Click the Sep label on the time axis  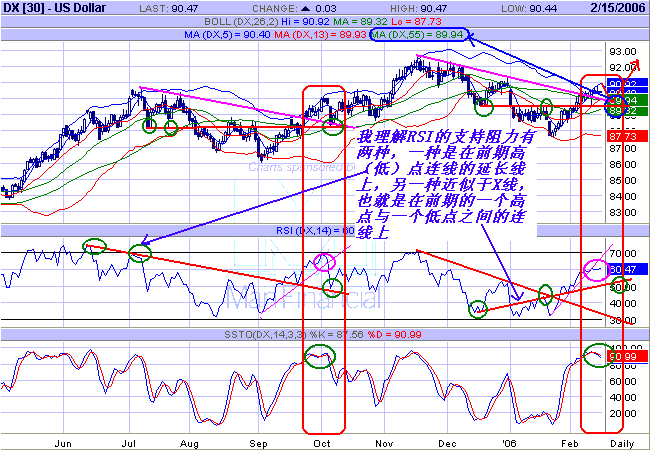pos(258,443)
